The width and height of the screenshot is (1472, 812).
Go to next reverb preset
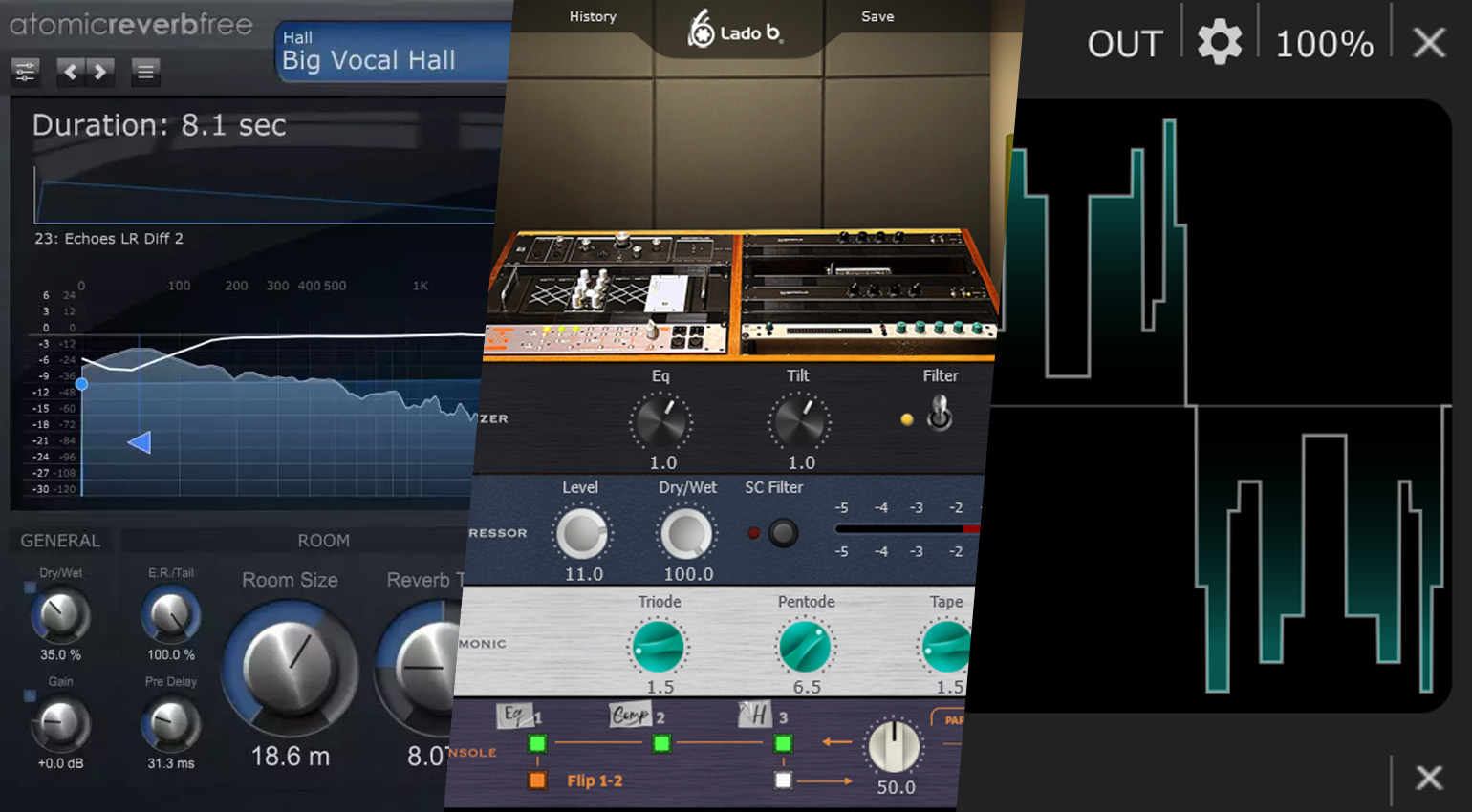pyautogui.click(x=100, y=72)
